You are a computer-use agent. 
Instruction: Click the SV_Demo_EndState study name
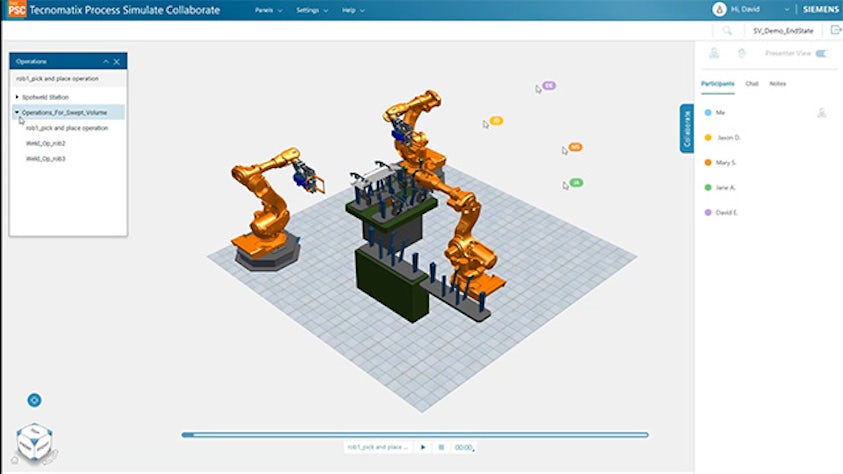(782, 31)
